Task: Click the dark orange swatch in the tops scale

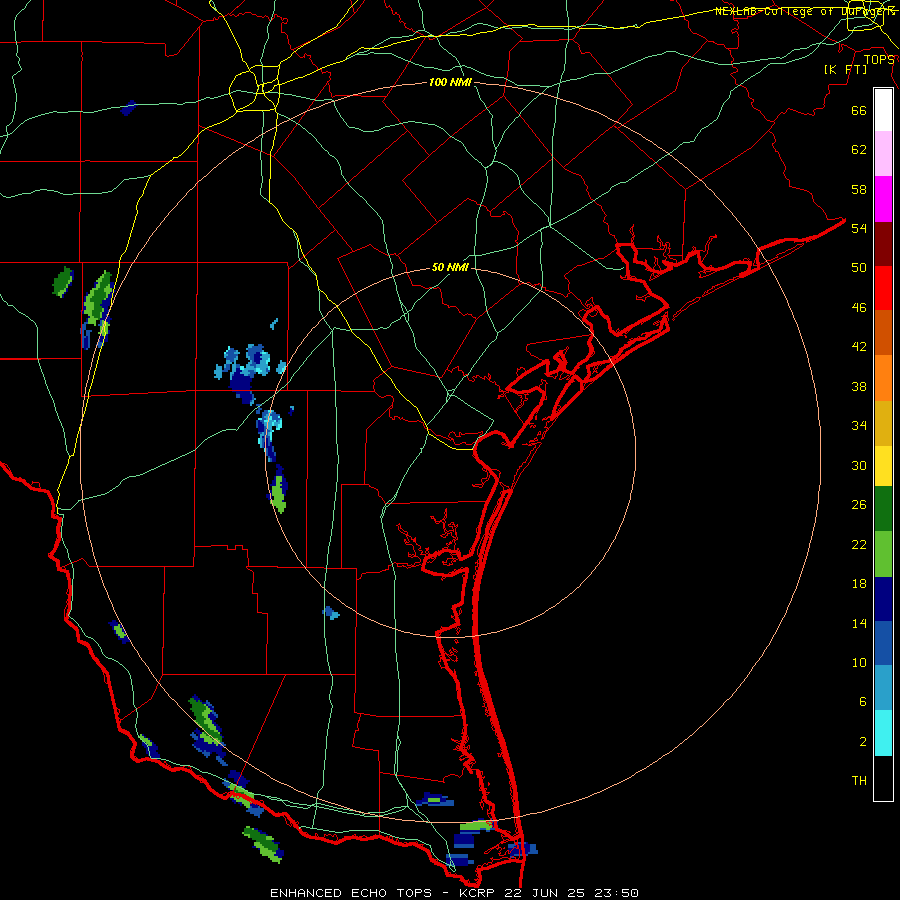Action: click(x=883, y=332)
